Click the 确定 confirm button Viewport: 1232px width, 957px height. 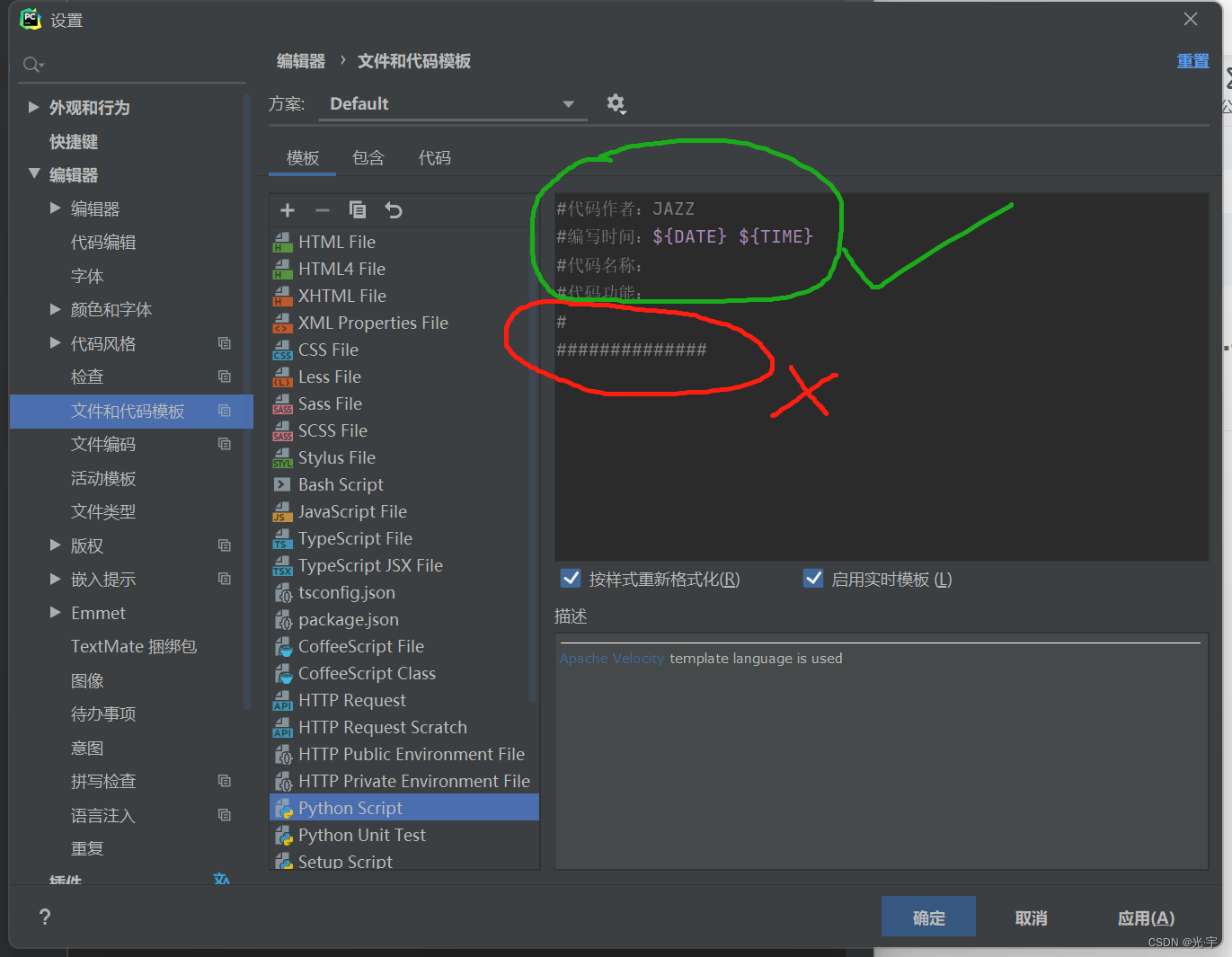[x=928, y=917]
